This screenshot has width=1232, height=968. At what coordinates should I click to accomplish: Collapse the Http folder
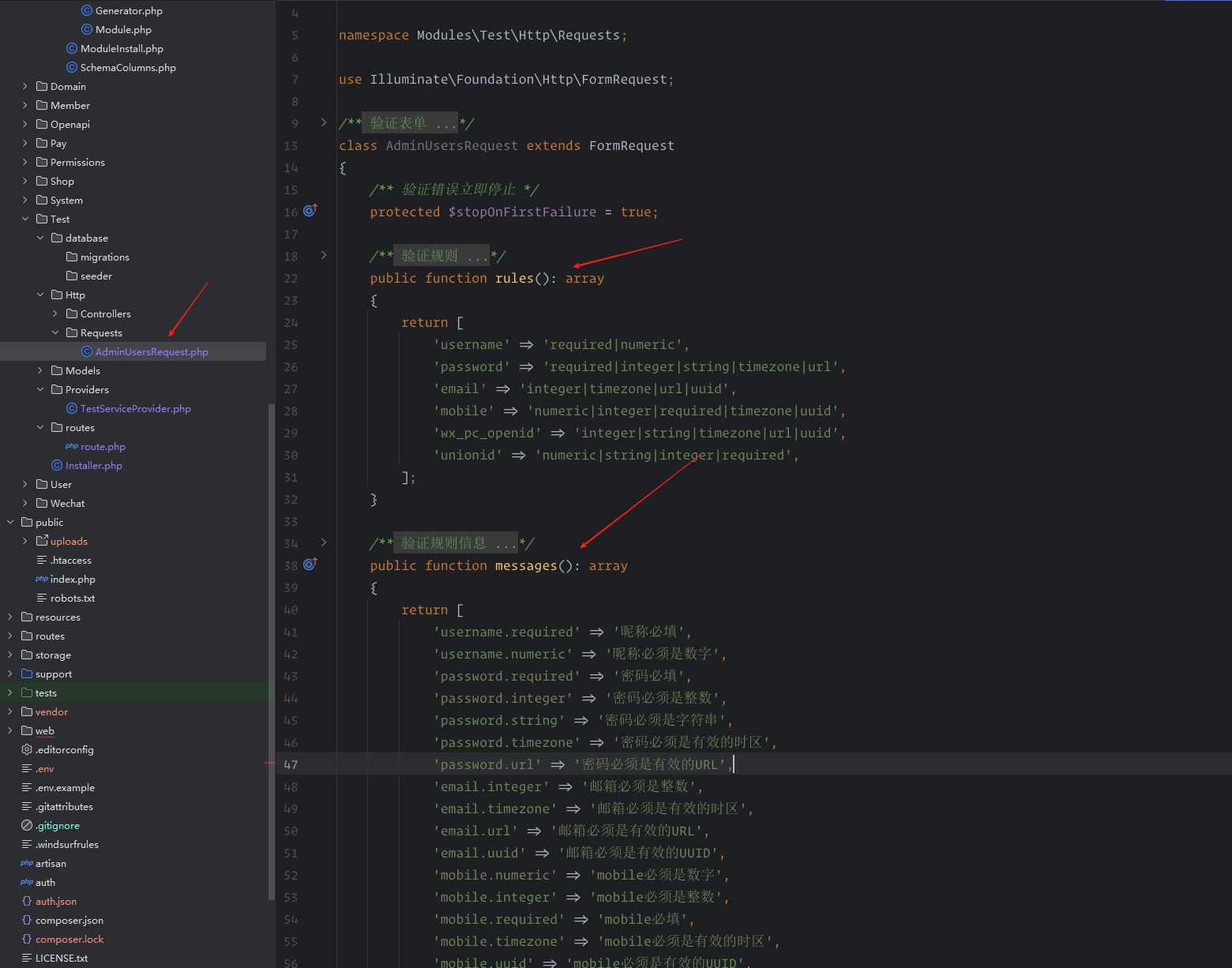click(x=40, y=295)
